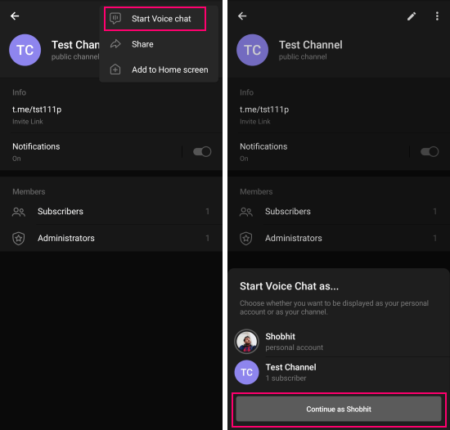Select Start Voice chat menu entry
The image size is (450, 430).
(155, 19)
